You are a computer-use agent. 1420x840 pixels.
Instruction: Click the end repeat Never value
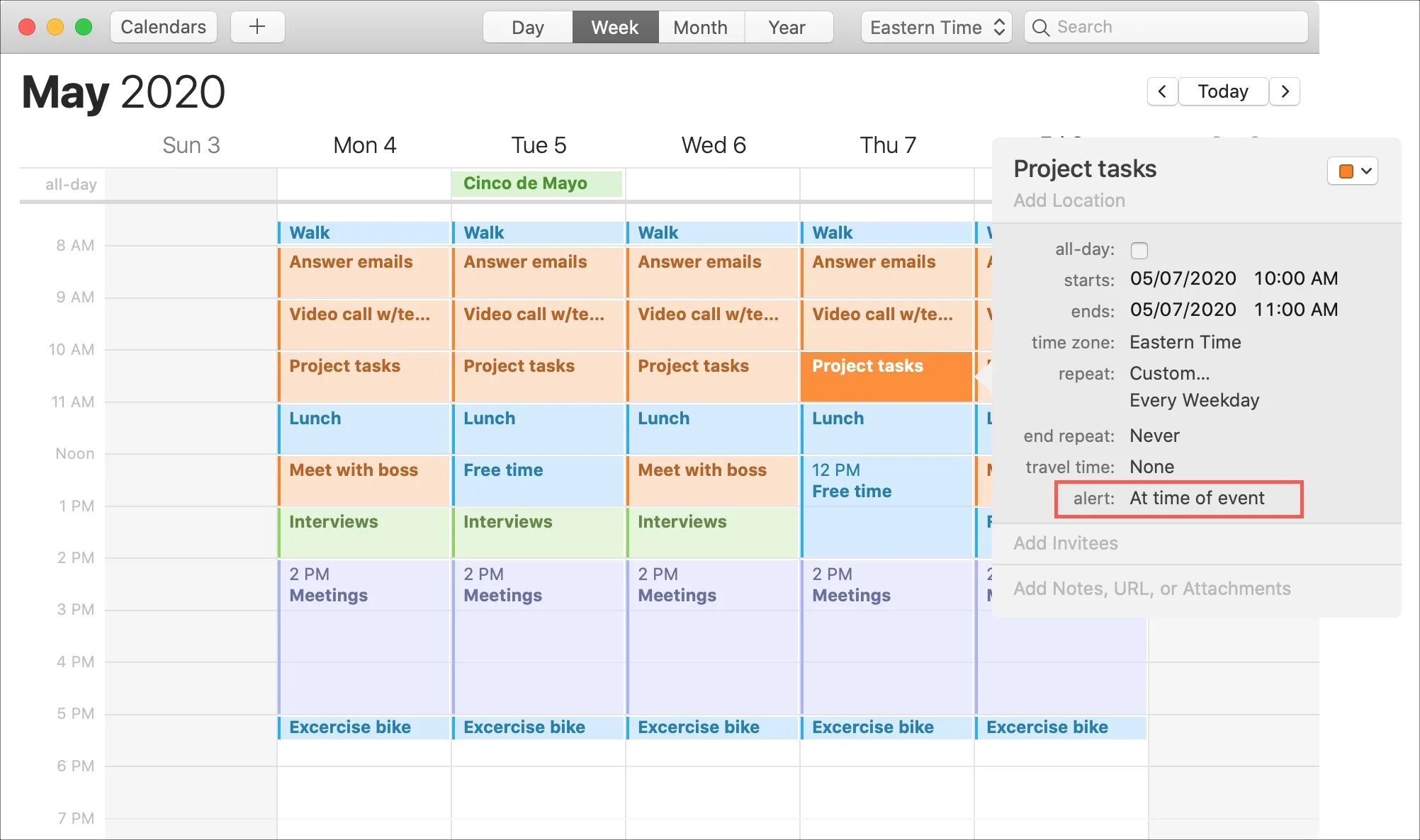pos(1154,436)
